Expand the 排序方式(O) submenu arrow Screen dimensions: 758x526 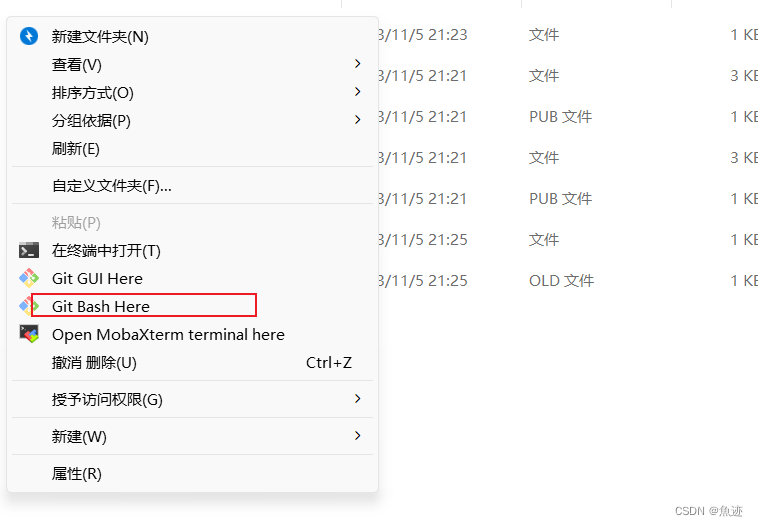357,92
